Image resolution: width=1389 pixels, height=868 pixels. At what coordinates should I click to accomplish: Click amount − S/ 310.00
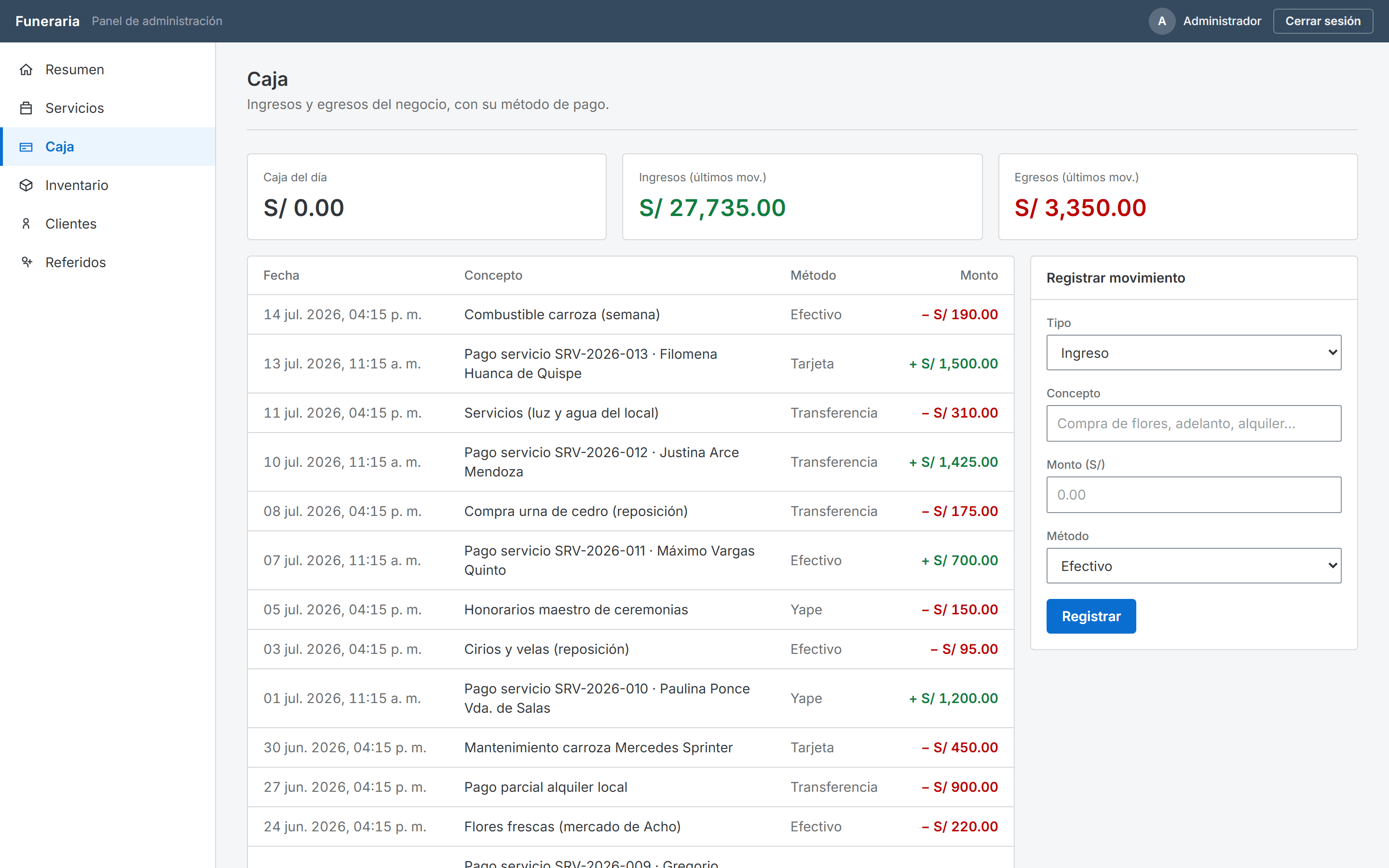point(960,413)
